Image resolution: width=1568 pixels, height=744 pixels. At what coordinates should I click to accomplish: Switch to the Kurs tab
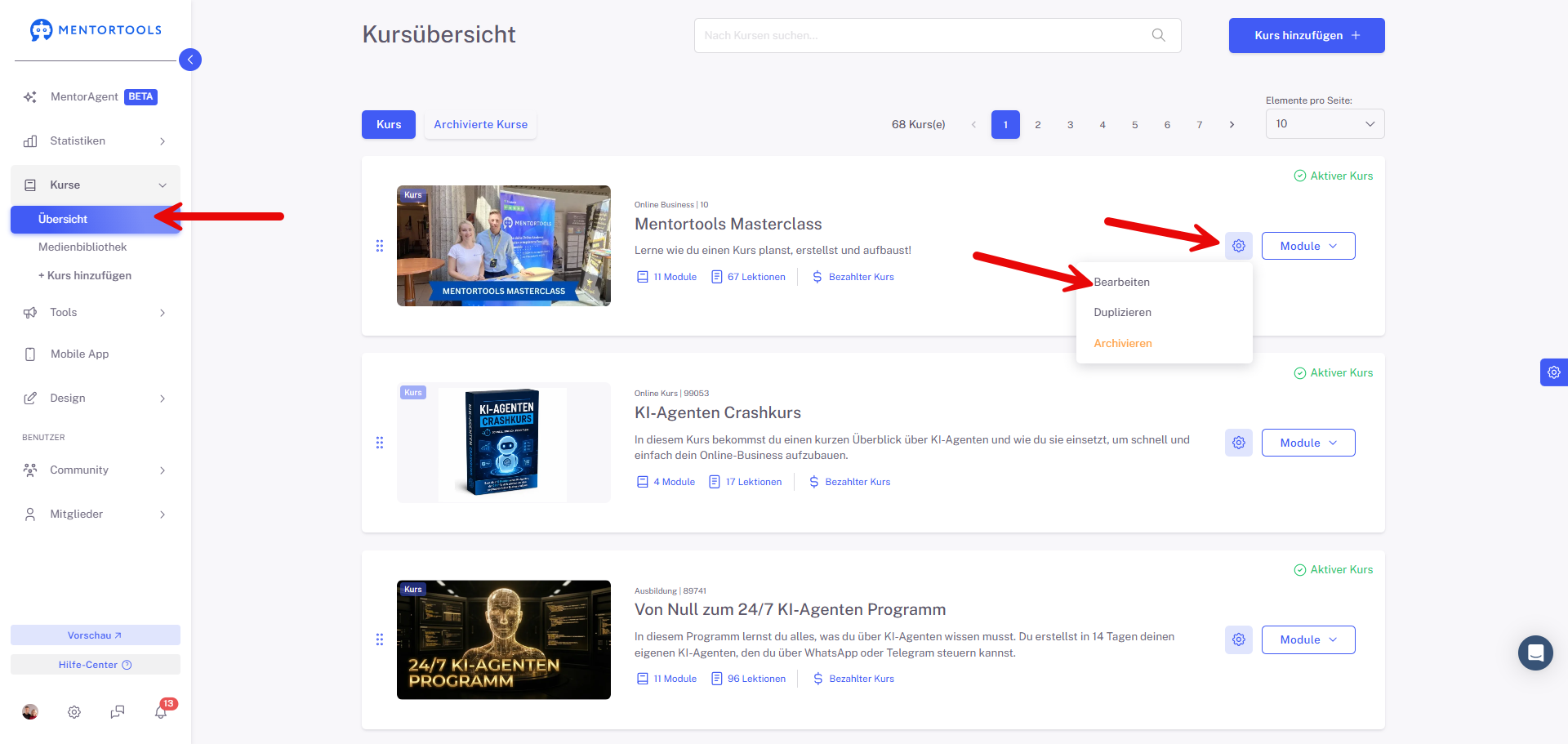pyautogui.click(x=389, y=124)
